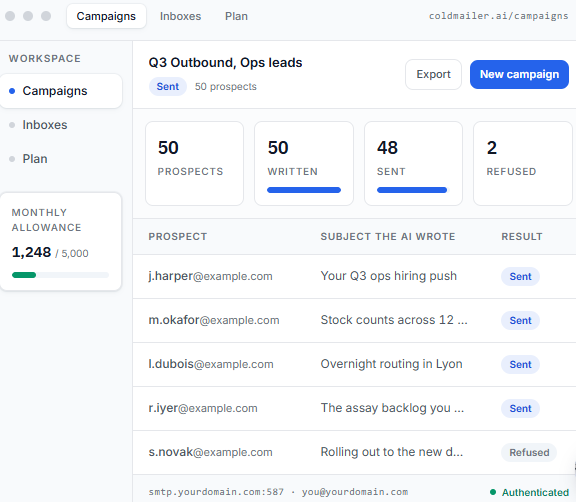The height and width of the screenshot is (502, 576).
Task: Click the Export button
Action: [433, 74]
